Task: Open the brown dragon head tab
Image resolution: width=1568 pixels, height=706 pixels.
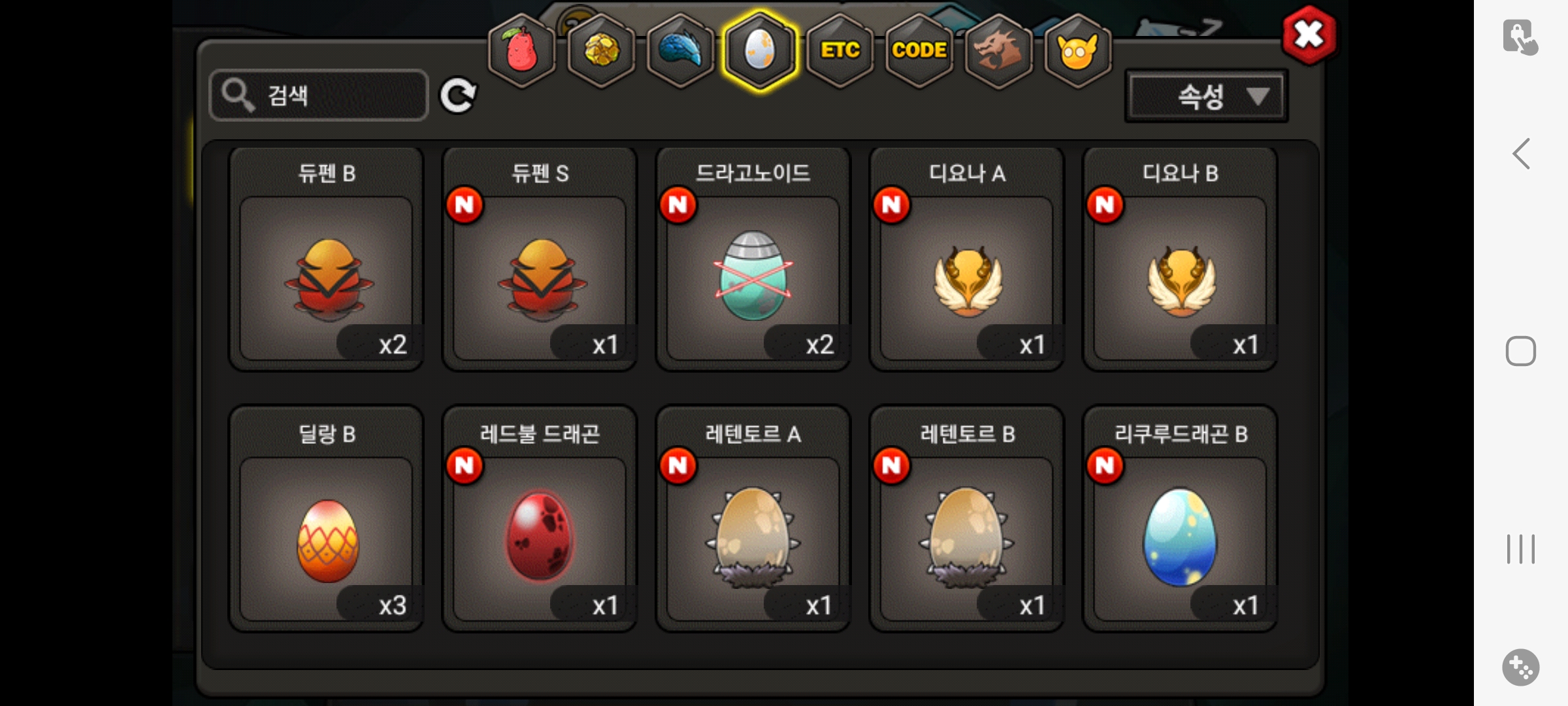Action: (x=998, y=50)
